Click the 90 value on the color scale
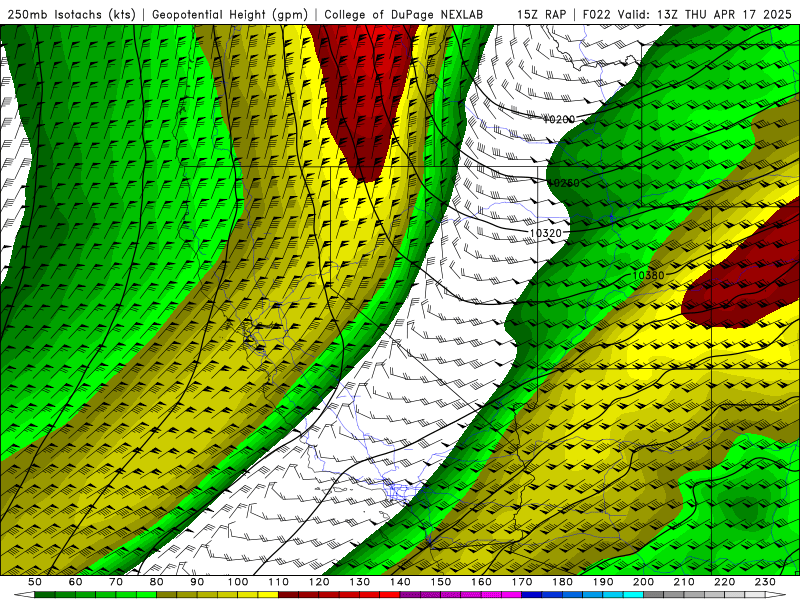Screen dimensions: 800x600 pyautogui.click(x=197, y=582)
